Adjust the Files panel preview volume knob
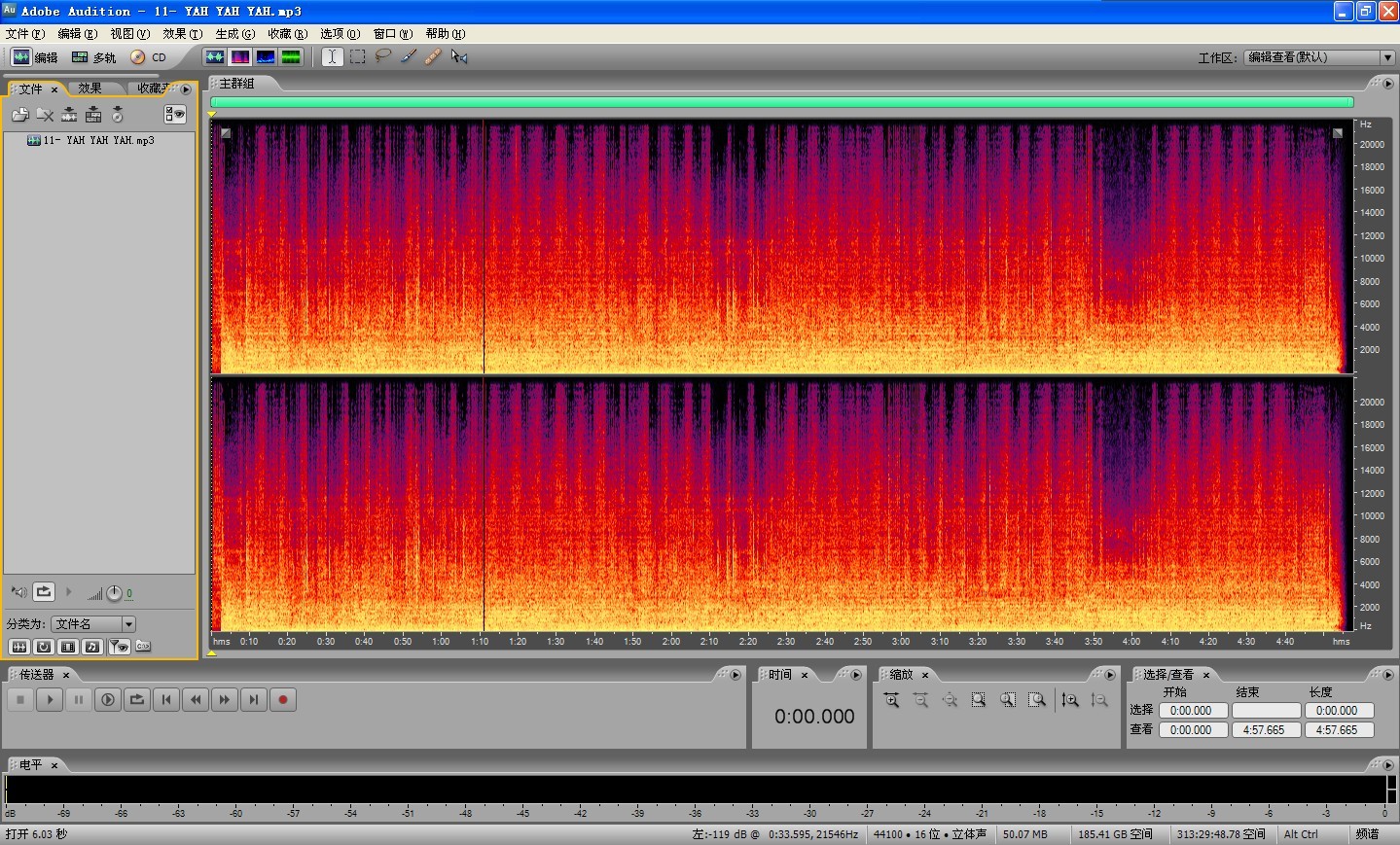 point(114,593)
